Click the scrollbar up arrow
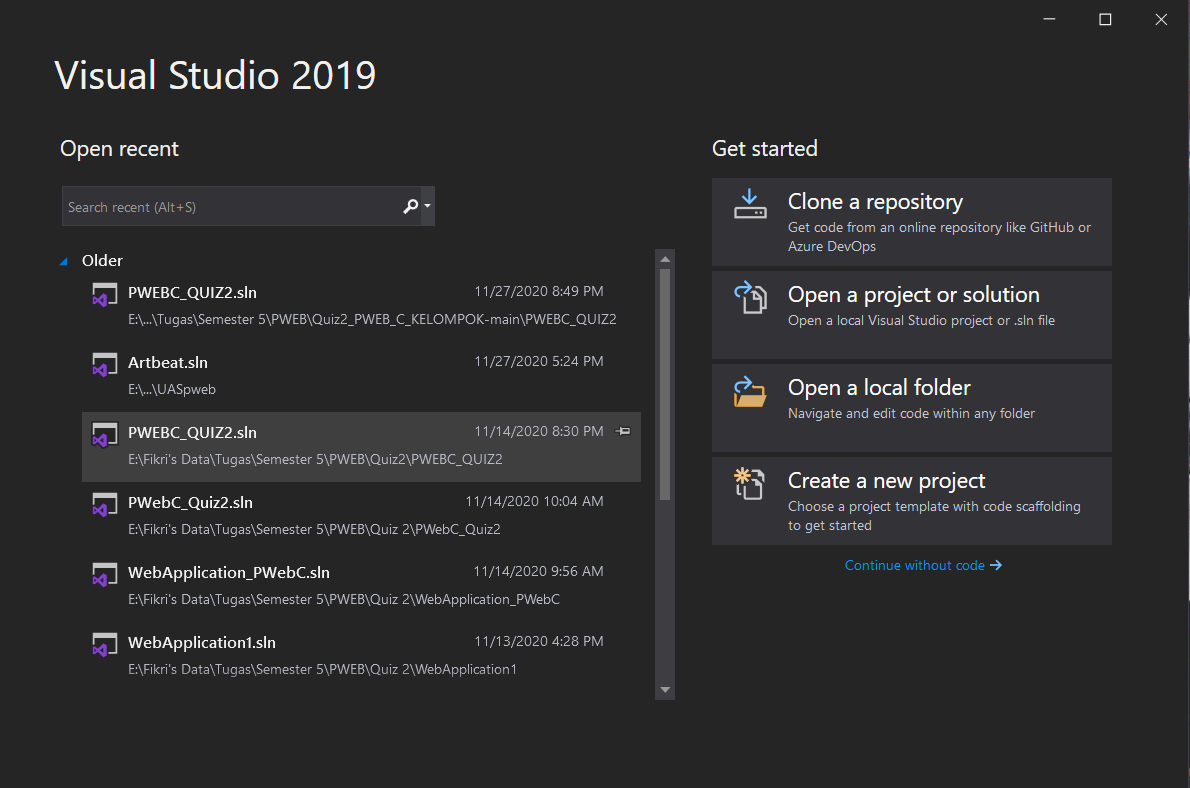Viewport: 1190px width, 788px height. [665, 259]
